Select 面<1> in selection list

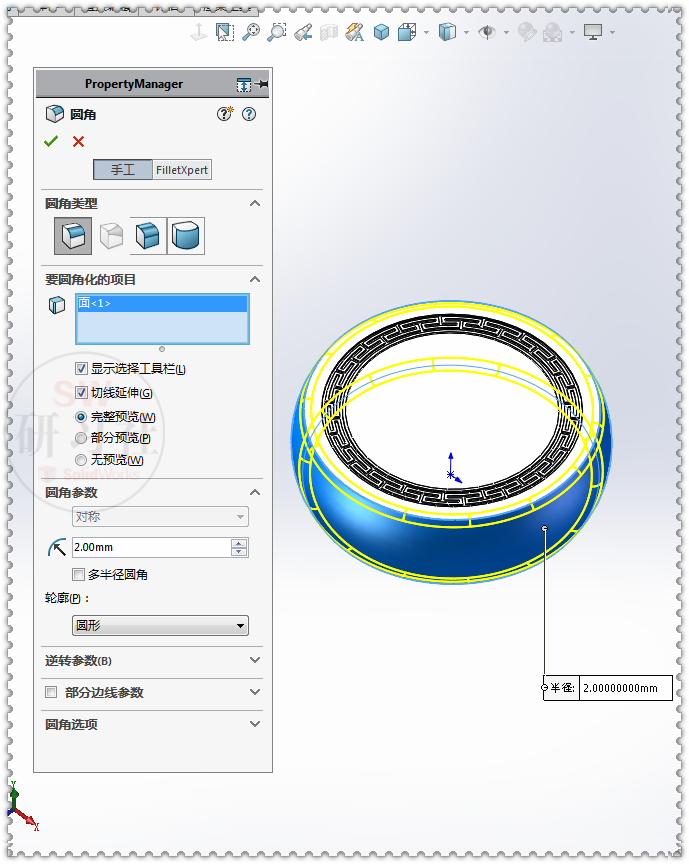[162, 303]
